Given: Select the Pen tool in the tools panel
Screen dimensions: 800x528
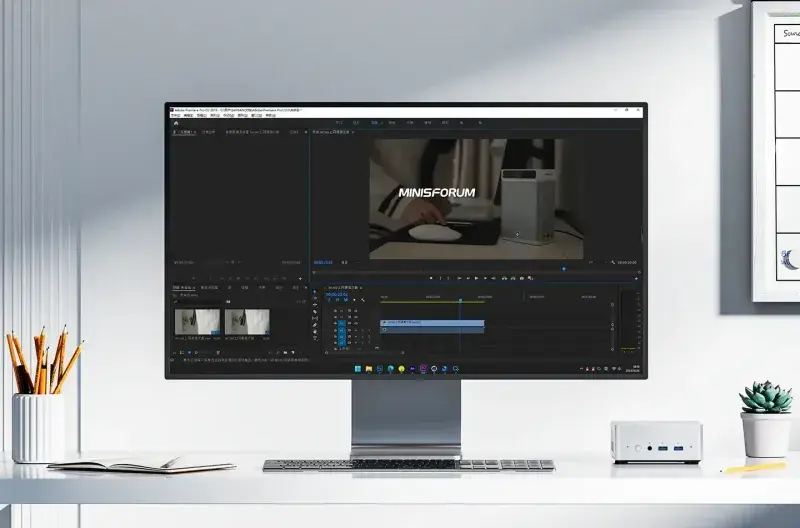Looking at the screenshot, I should coord(315,326).
